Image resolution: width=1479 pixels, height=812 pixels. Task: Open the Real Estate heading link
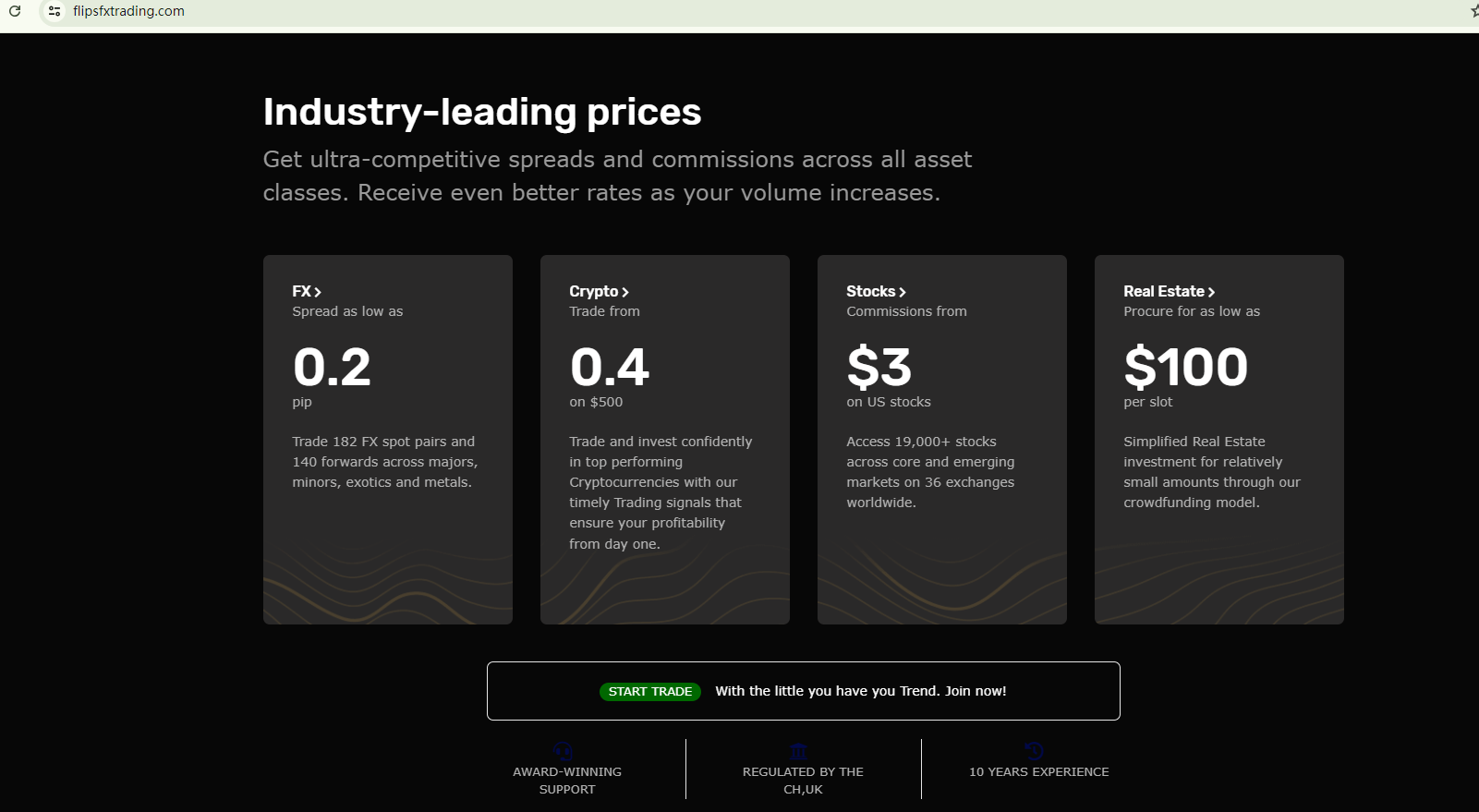tap(1163, 291)
